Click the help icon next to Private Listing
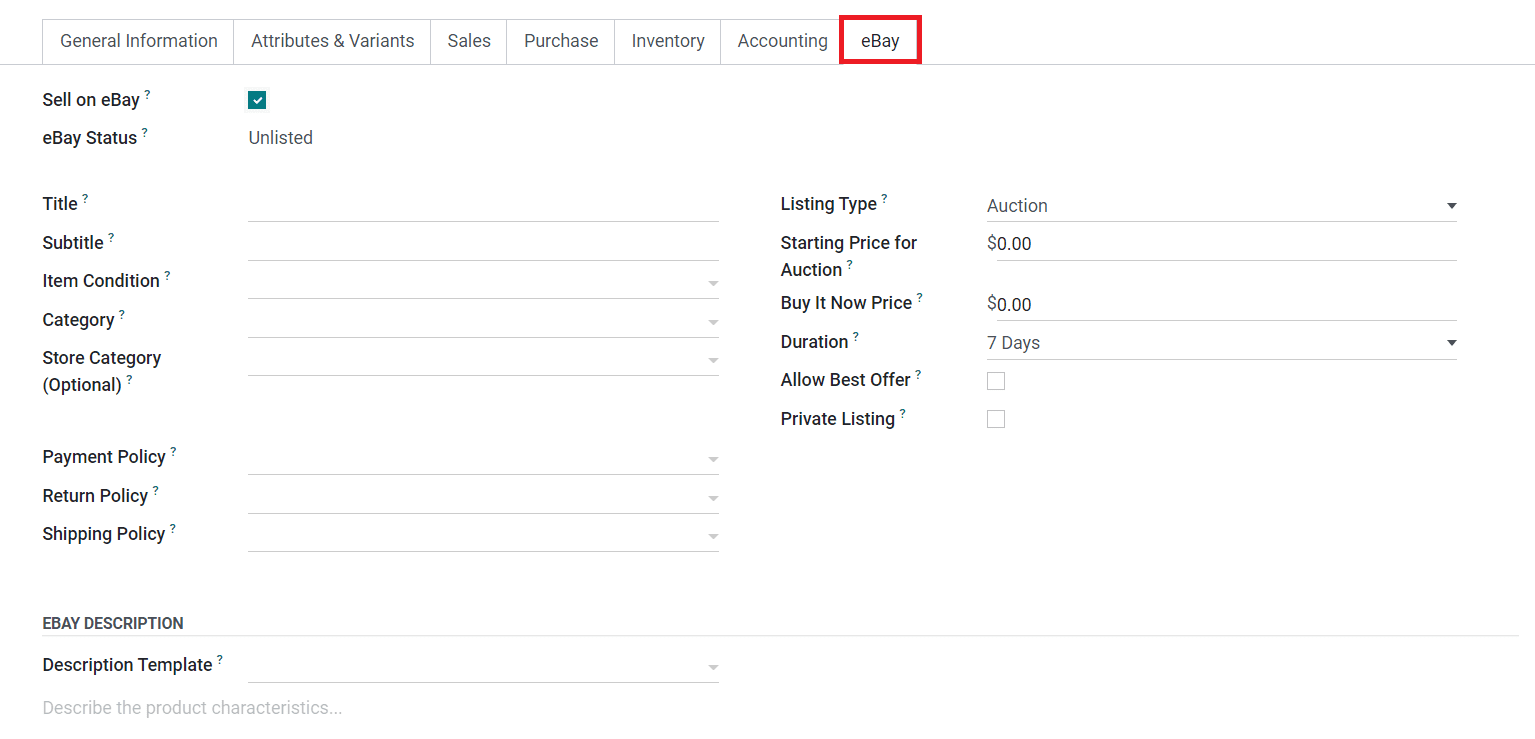The width and height of the screenshot is (1535, 739). [902, 413]
